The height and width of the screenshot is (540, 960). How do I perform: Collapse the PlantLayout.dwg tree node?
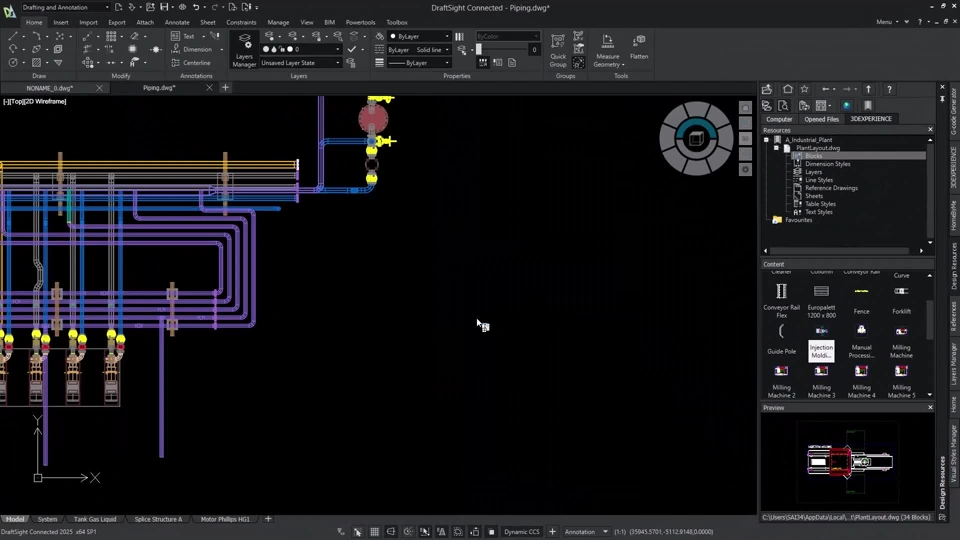[776, 148]
